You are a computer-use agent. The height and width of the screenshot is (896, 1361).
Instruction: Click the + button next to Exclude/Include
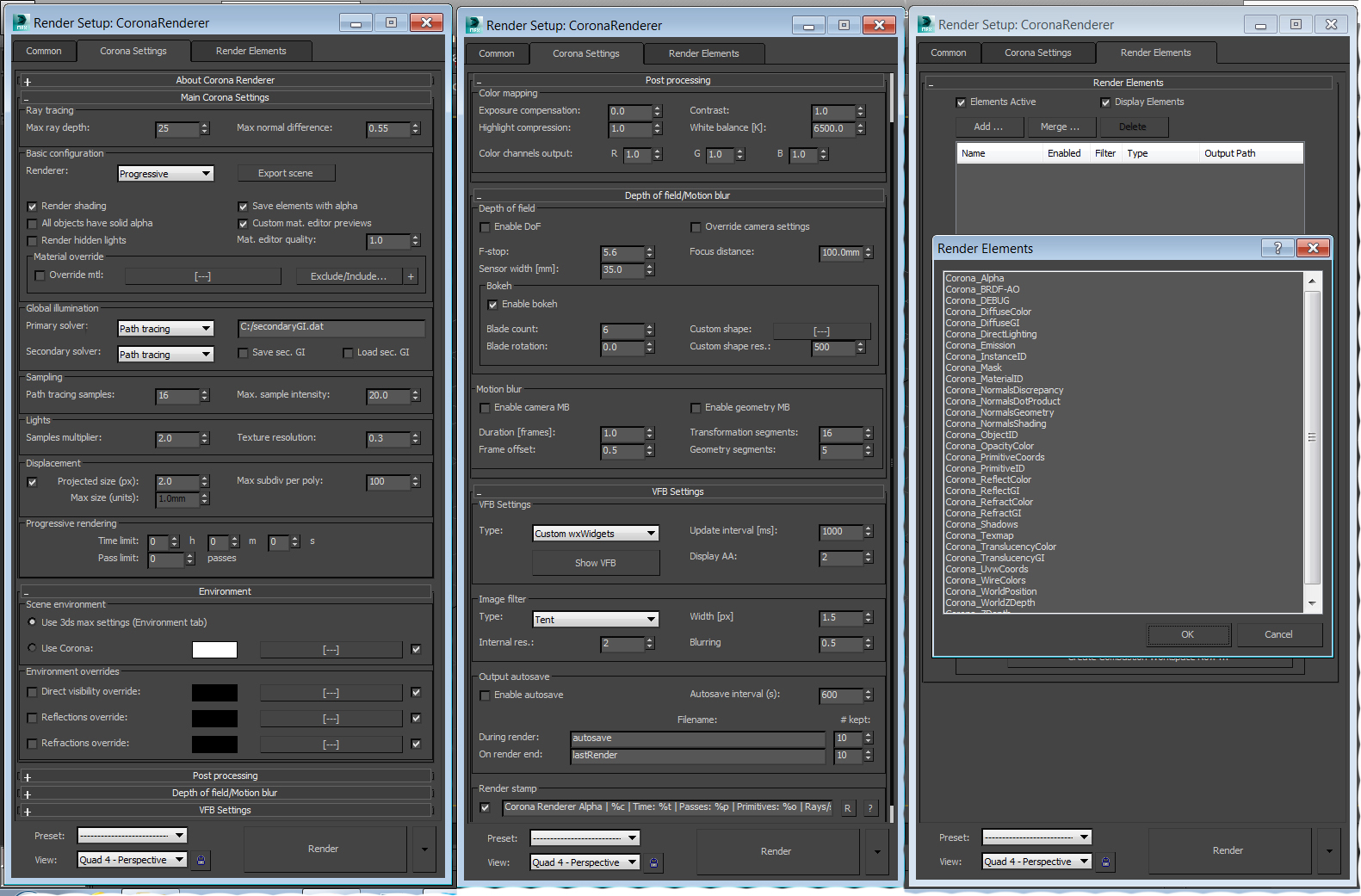click(411, 276)
